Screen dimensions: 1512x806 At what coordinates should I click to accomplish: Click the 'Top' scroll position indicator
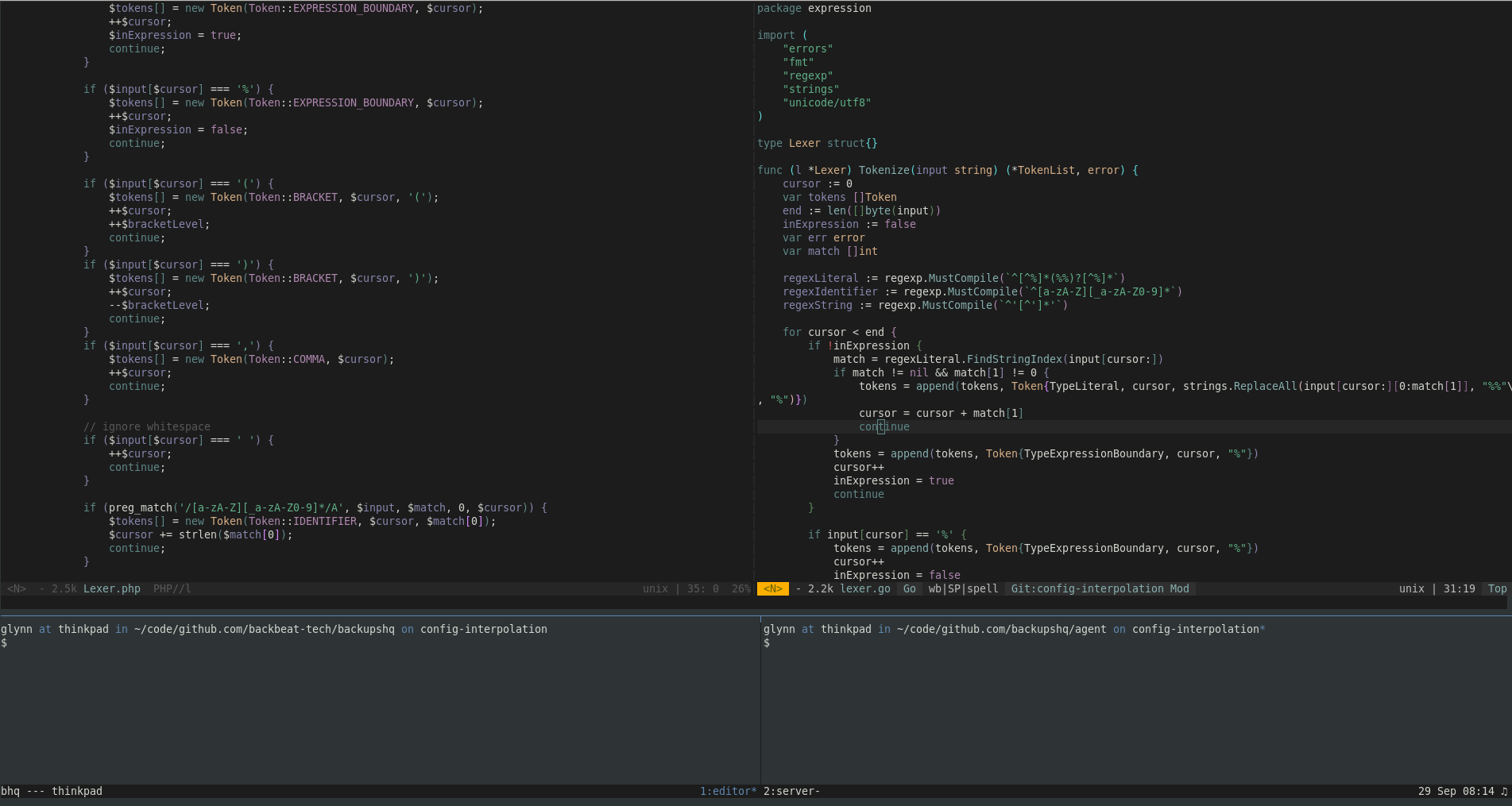(1498, 588)
